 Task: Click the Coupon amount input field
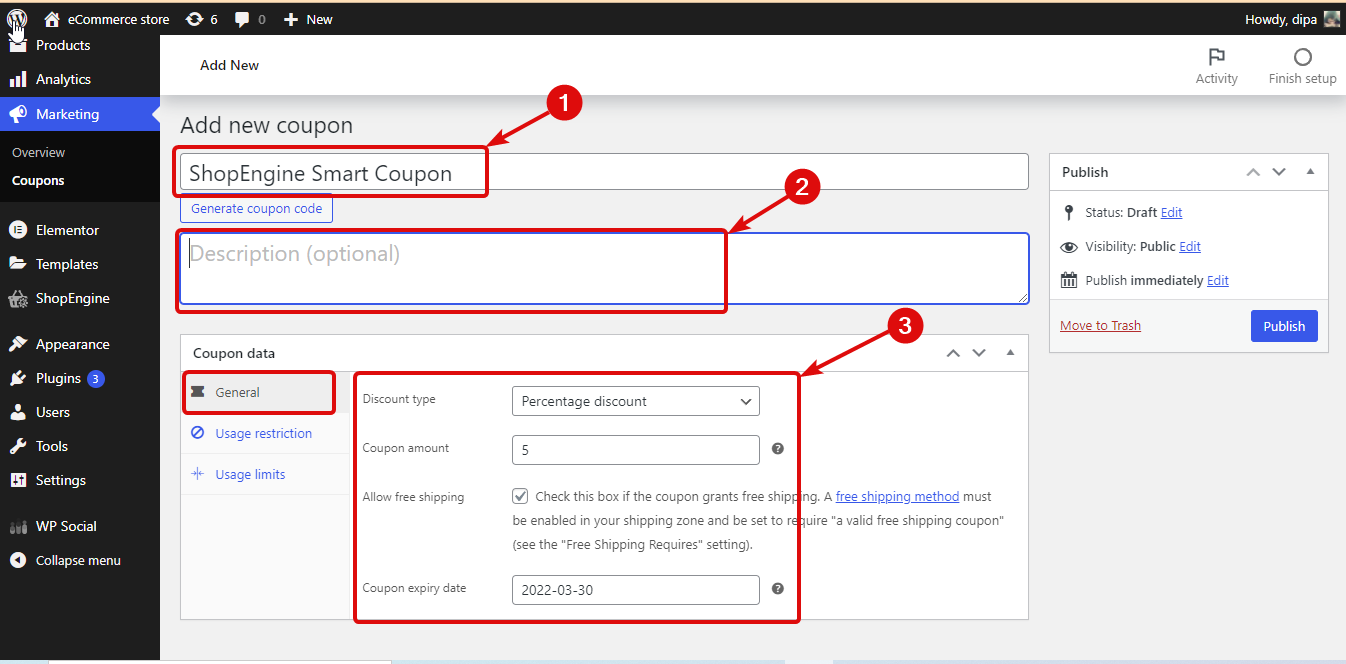pos(636,450)
